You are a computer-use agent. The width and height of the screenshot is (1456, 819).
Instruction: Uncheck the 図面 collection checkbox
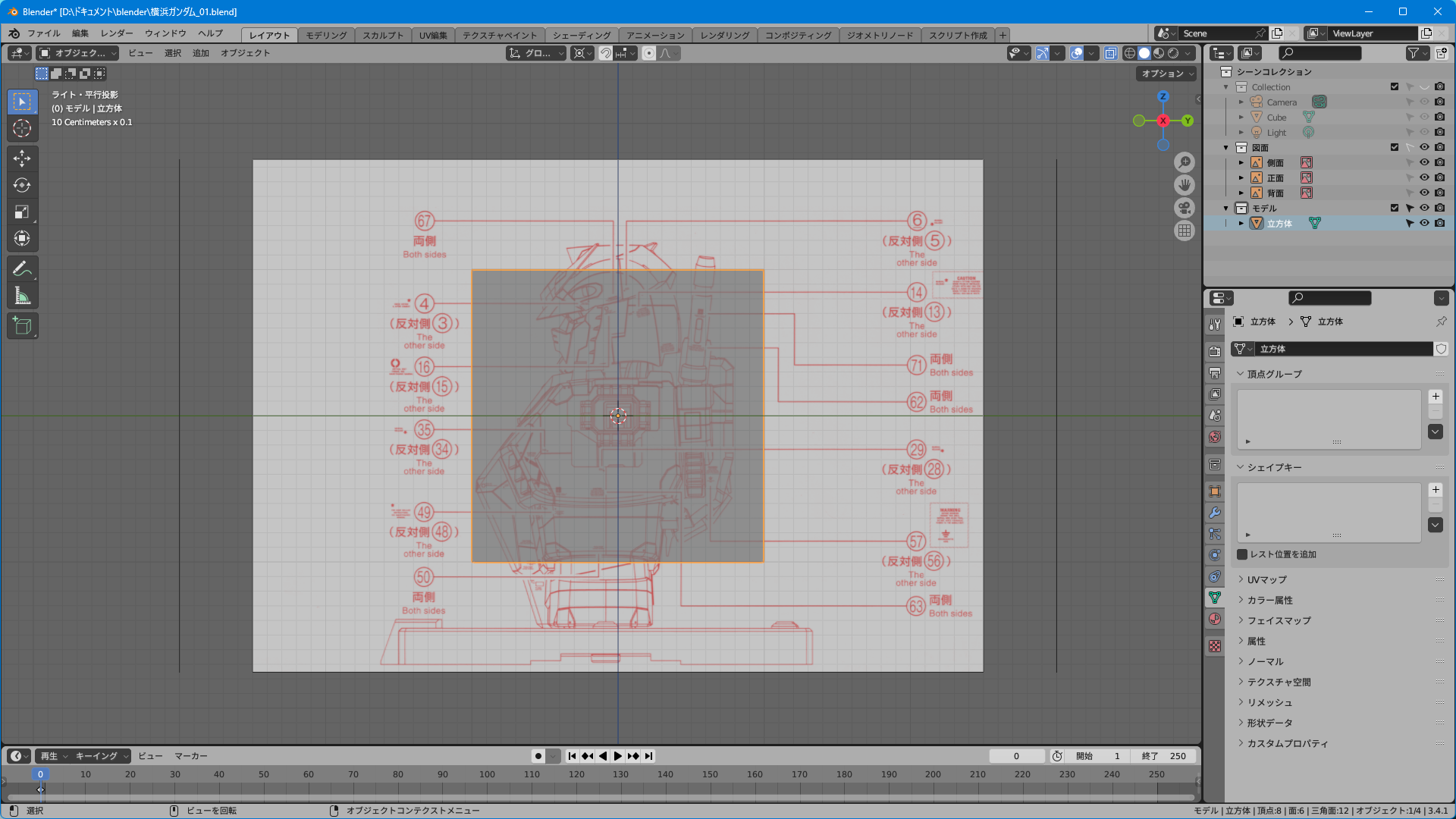tap(1394, 147)
